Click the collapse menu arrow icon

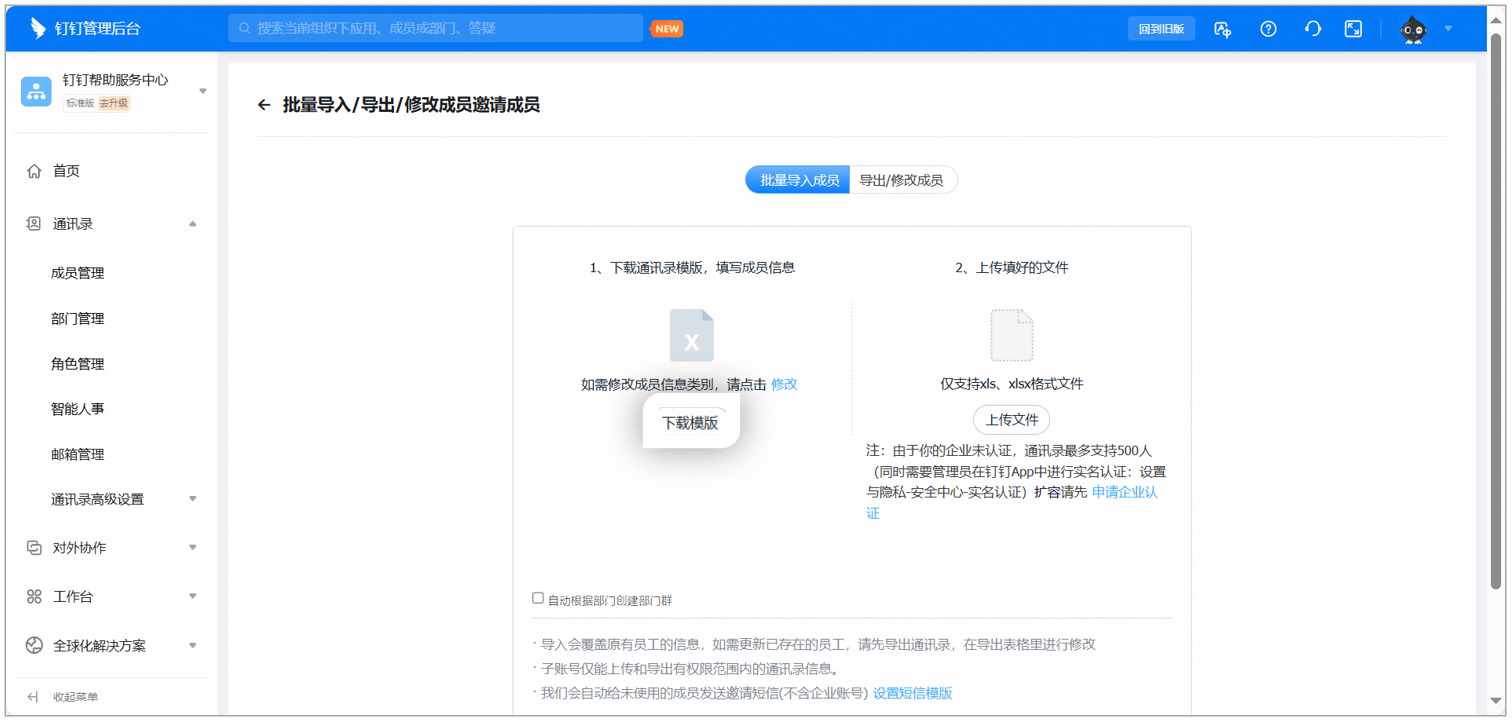click(33, 697)
